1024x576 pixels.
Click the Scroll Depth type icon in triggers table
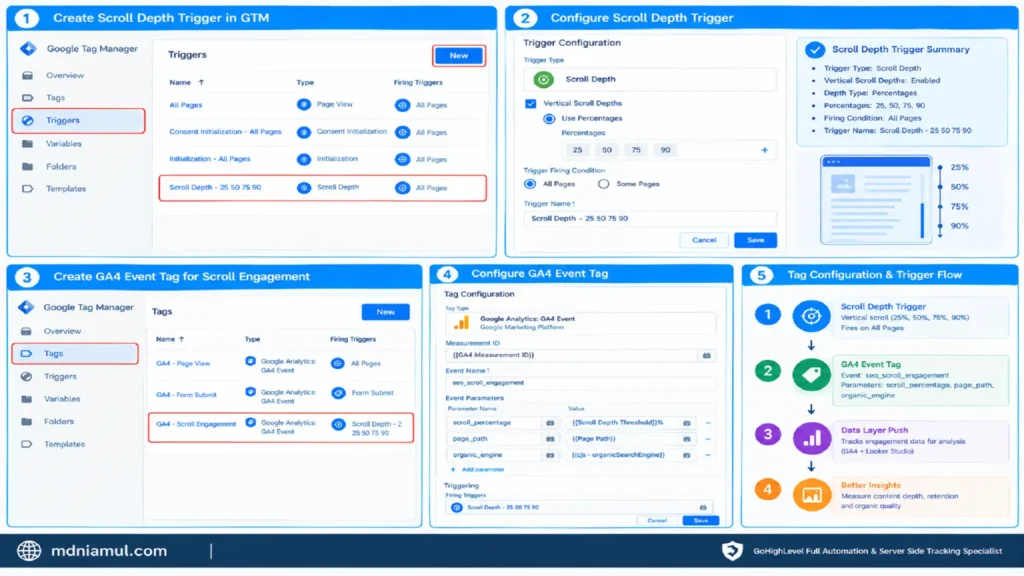click(304, 187)
